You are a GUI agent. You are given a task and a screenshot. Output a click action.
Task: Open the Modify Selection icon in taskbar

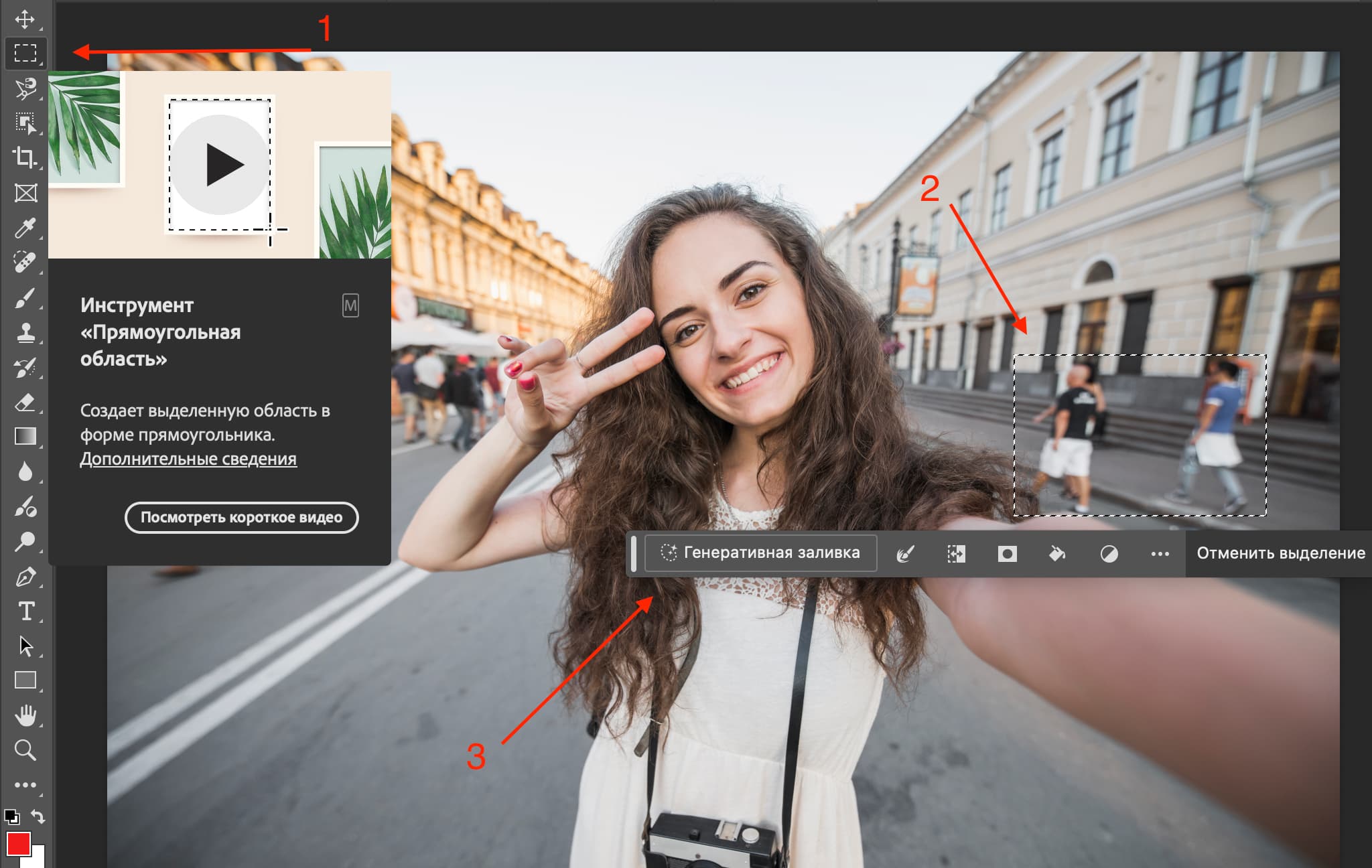tap(905, 553)
